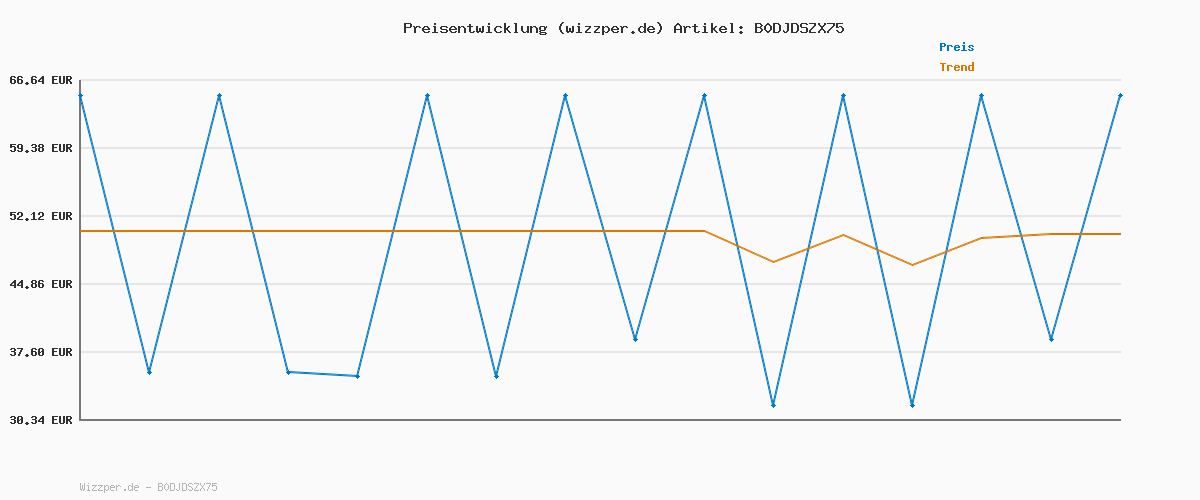Click the second price data point, first low
The image size is (1200, 500).
tap(149, 372)
